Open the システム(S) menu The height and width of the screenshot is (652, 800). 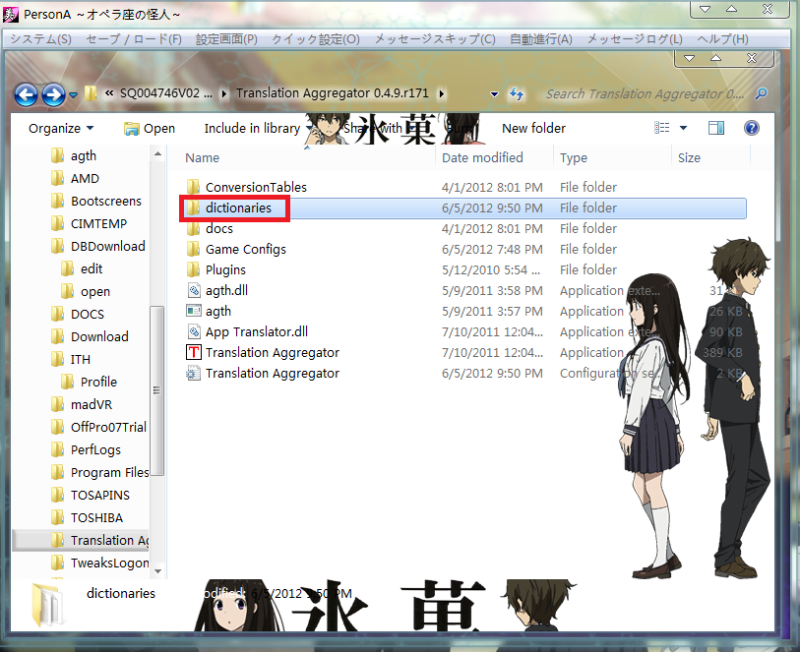(41, 39)
